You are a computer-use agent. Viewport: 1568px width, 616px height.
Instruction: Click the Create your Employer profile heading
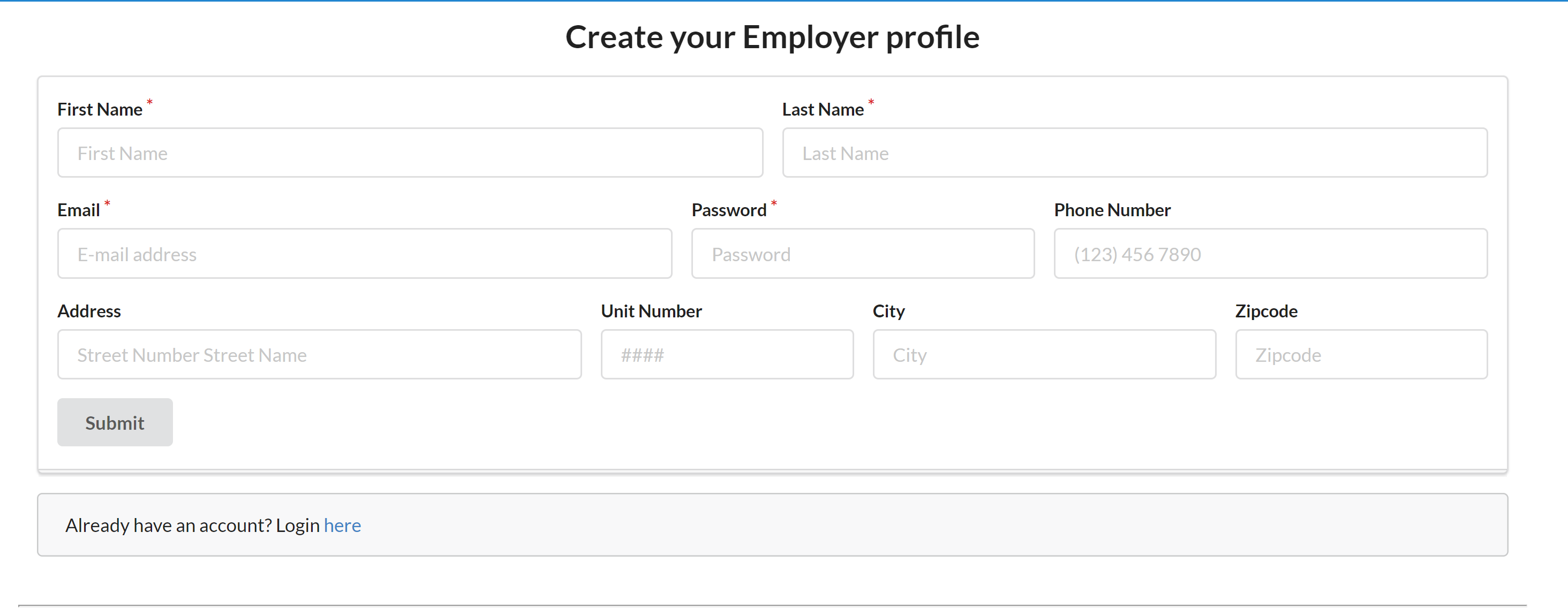[x=772, y=37]
